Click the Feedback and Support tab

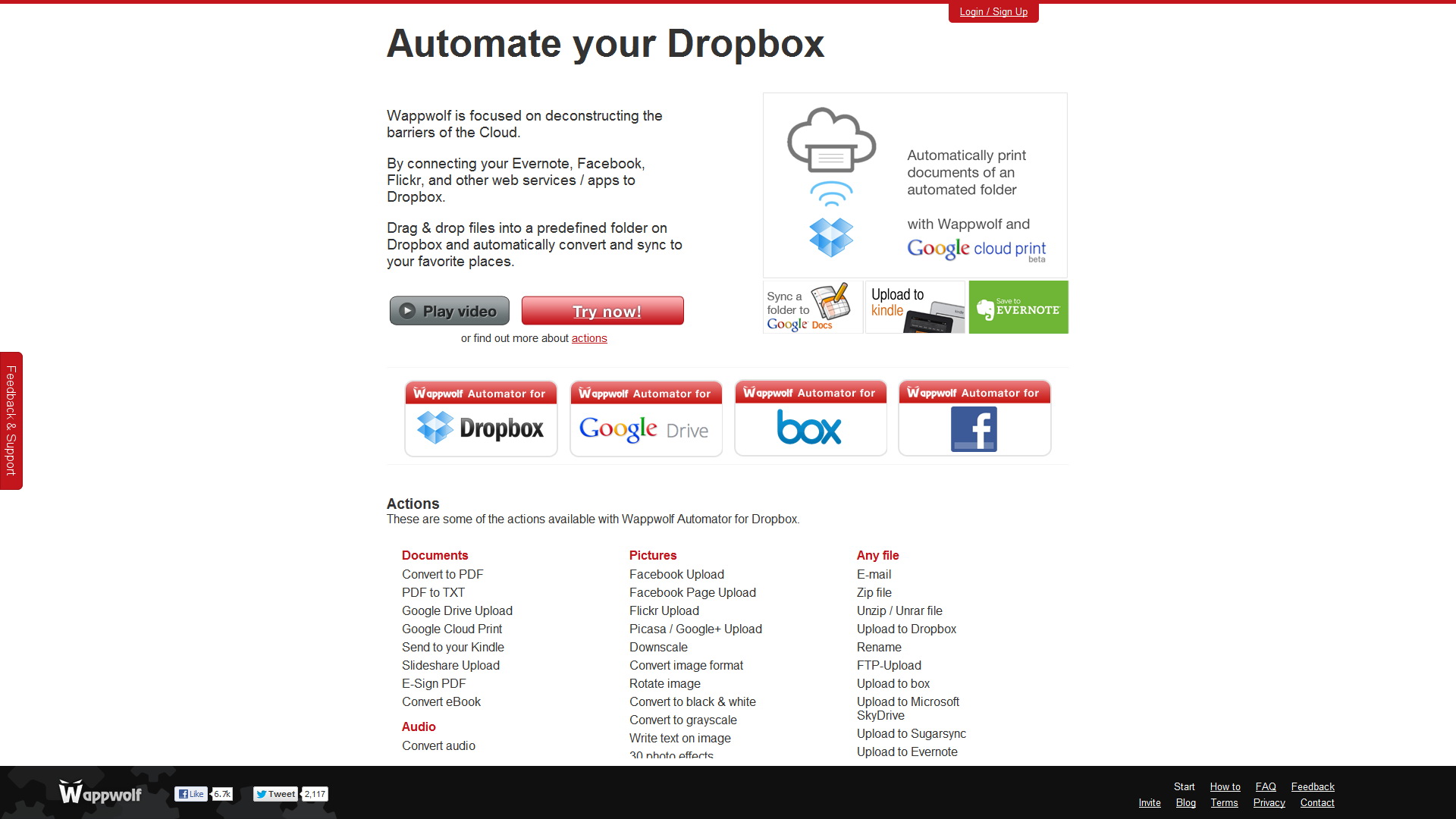(9, 420)
